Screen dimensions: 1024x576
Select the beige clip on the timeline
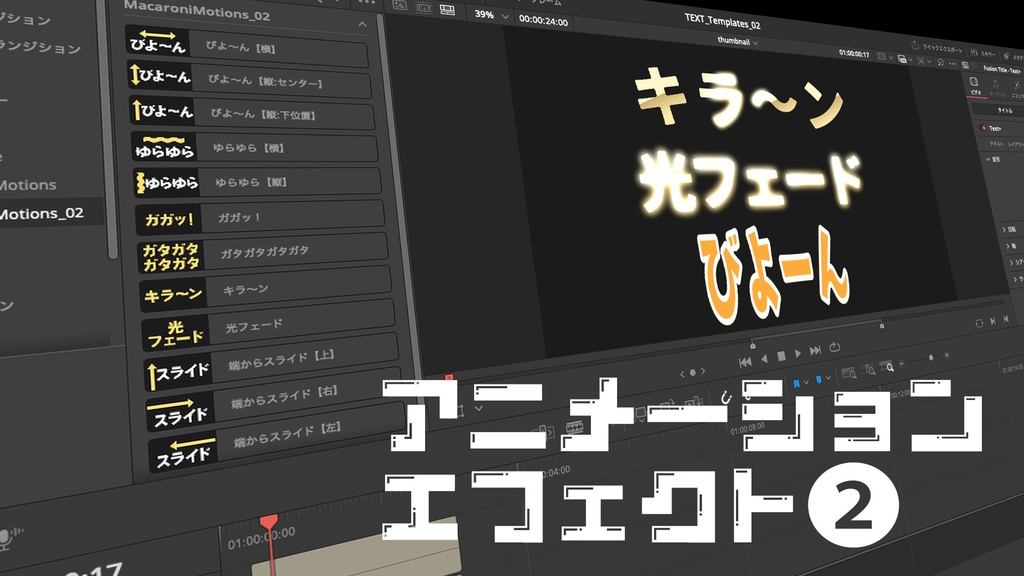358,552
